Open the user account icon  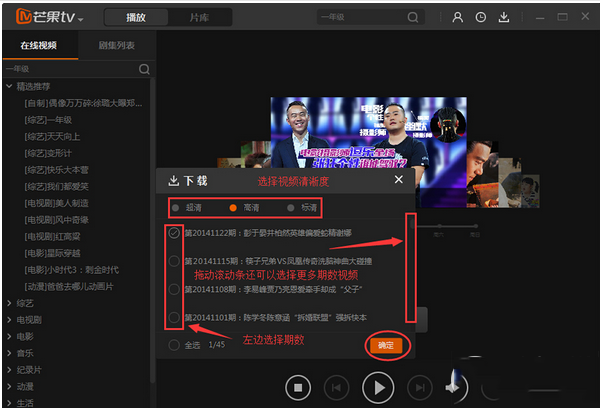click(x=458, y=17)
